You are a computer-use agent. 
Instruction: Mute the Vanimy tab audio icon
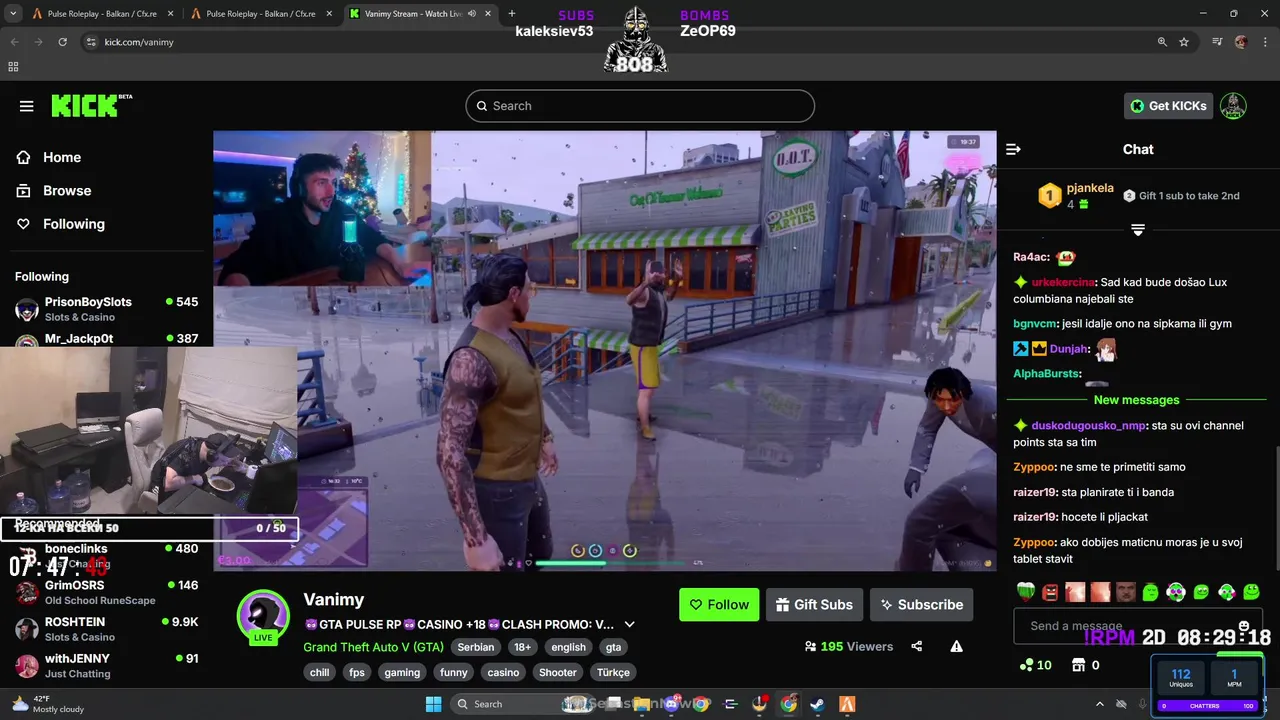point(472,14)
